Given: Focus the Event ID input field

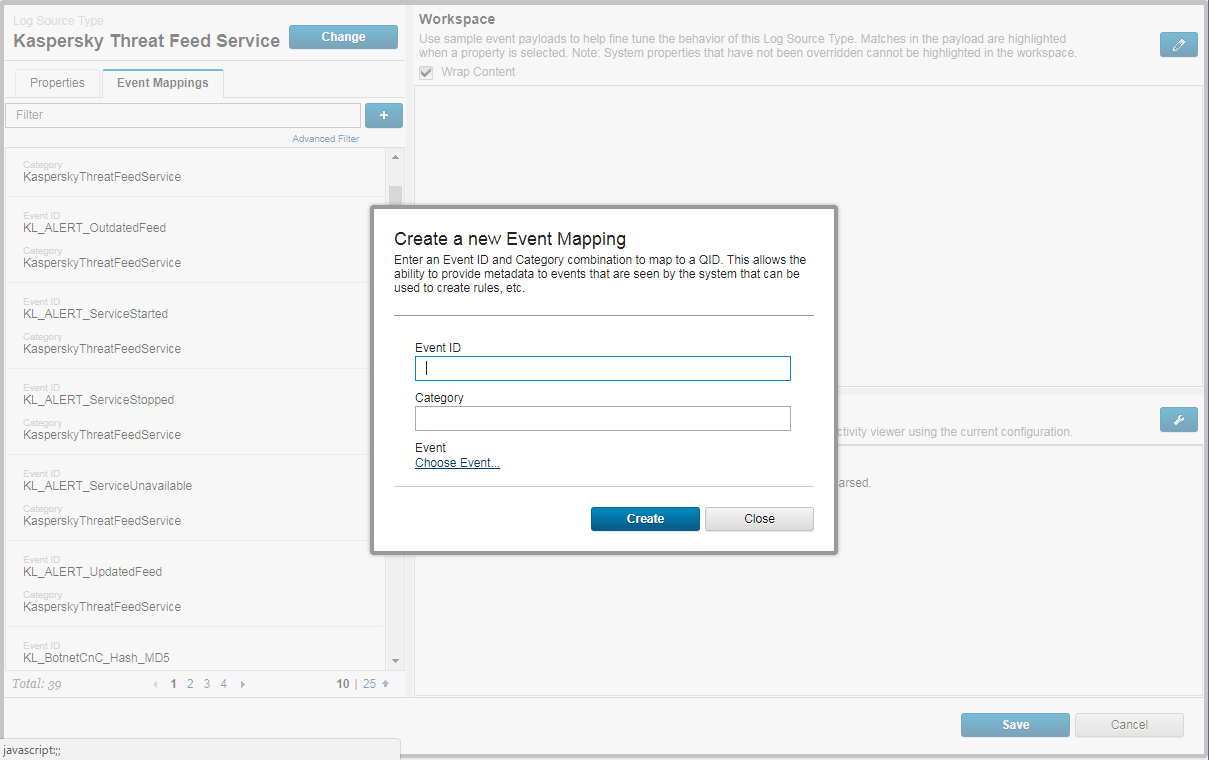Looking at the screenshot, I should 603,368.
